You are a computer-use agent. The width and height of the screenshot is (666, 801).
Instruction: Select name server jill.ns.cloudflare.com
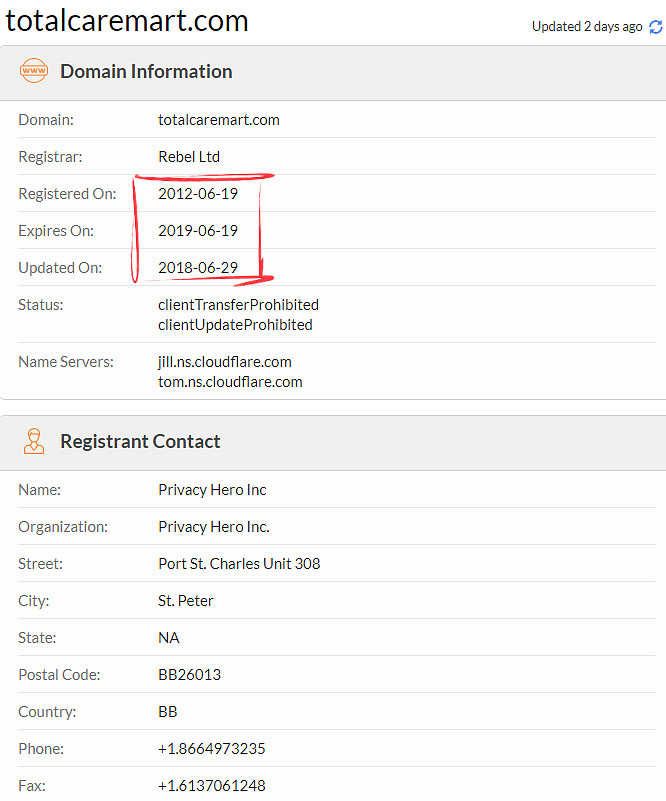225,362
